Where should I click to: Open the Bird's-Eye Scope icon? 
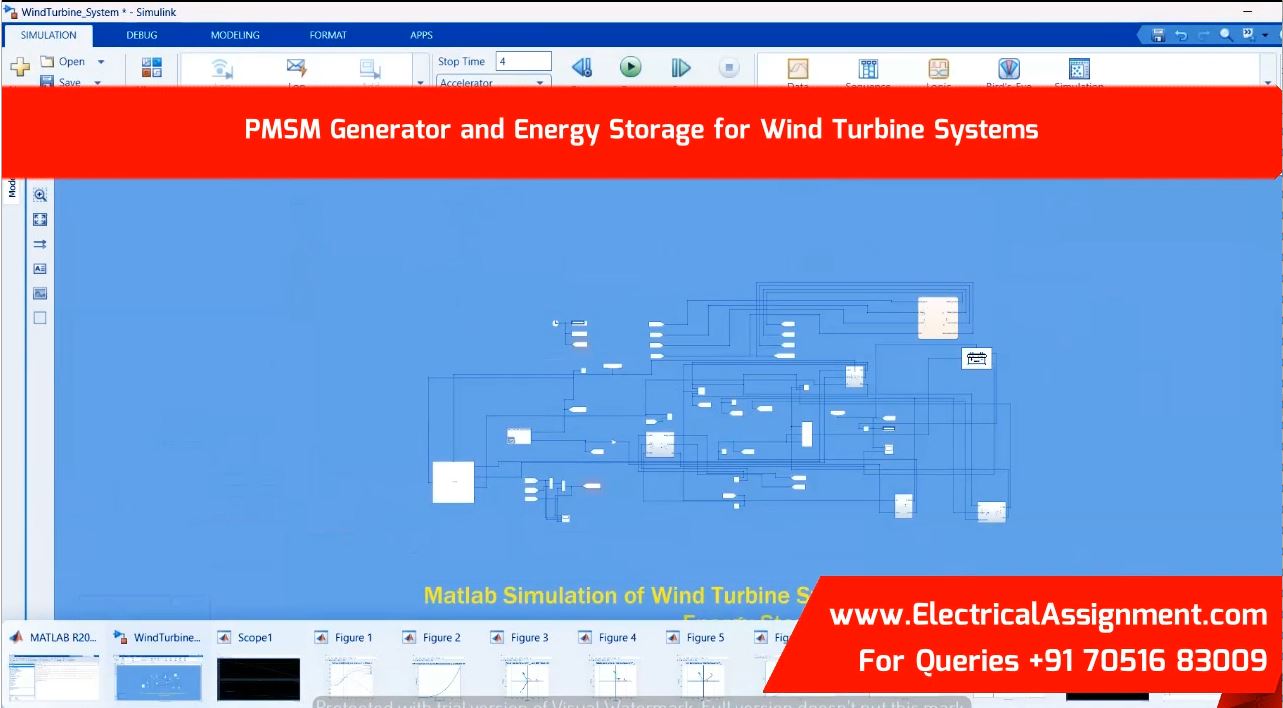pyautogui.click(x=1009, y=69)
